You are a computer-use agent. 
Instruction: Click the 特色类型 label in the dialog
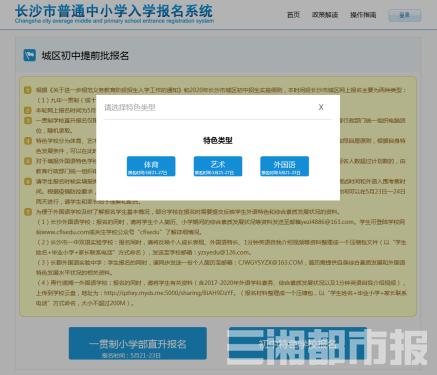pyautogui.click(x=218, y=140)
